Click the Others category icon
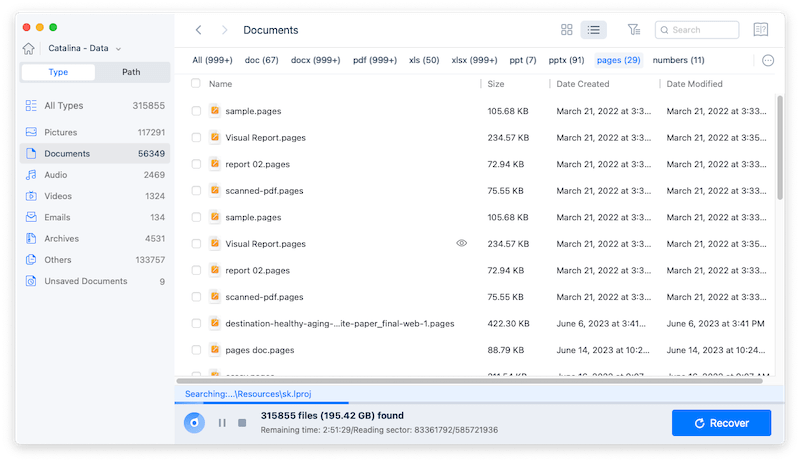This screenshot has height=462, width=800. pyautogui.click(x=31, y=260)
